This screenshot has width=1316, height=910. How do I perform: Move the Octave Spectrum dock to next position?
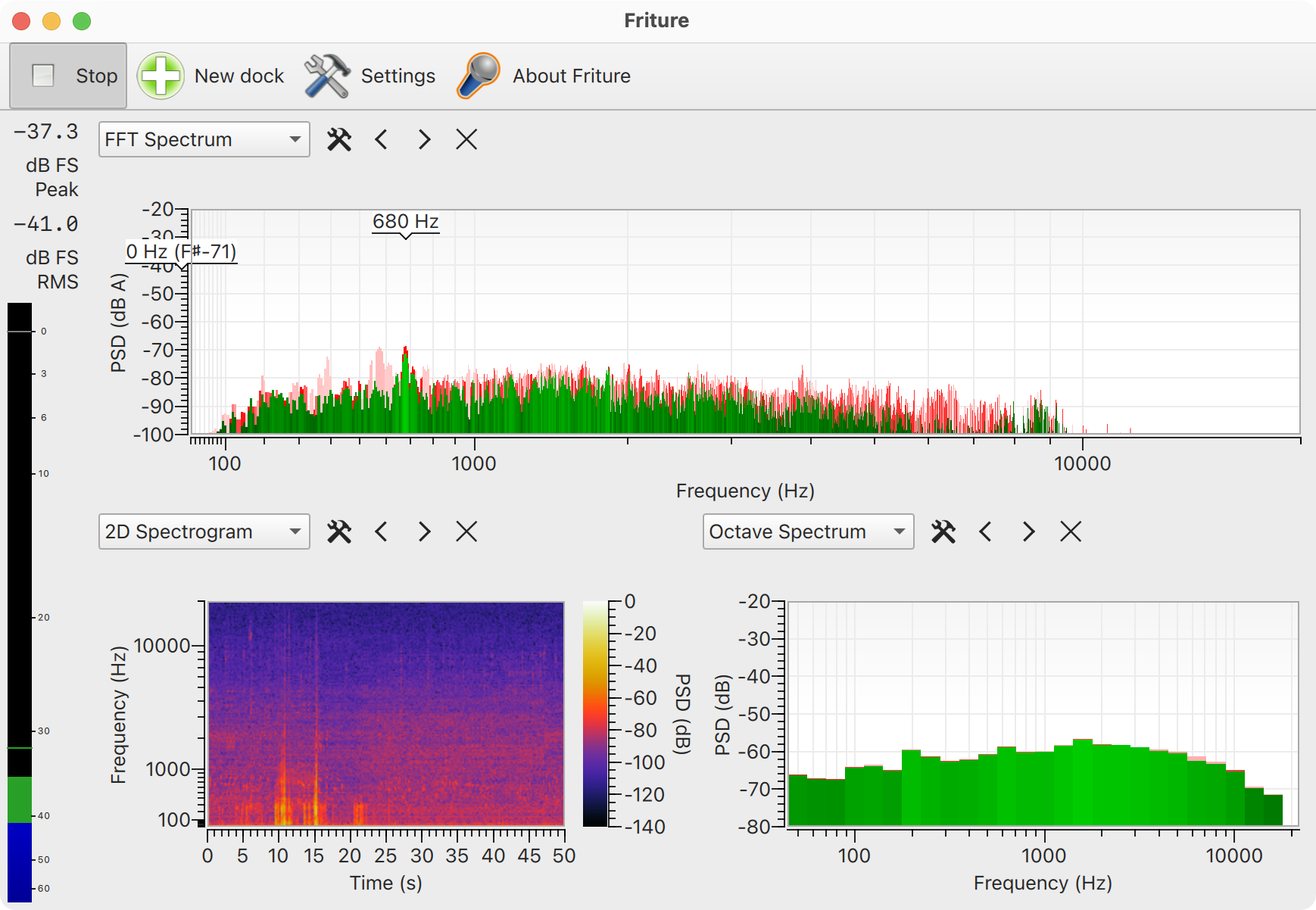coord(1028,531)
